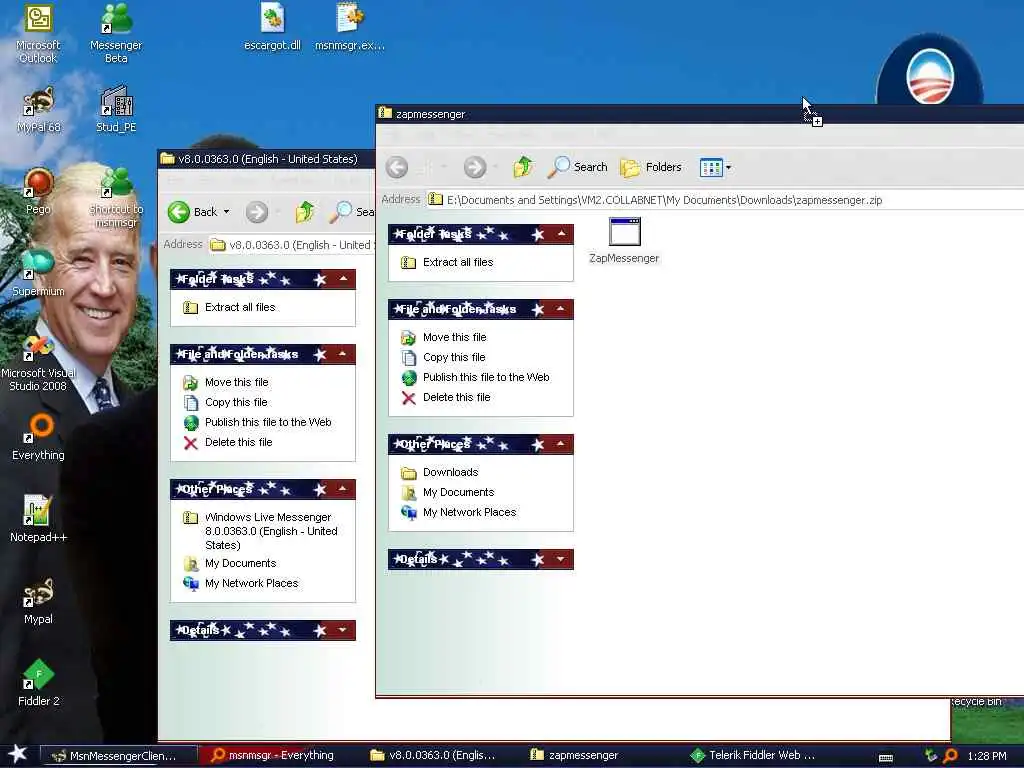Open My Network Places in v8.0.0363.0 window

(251, 583)
